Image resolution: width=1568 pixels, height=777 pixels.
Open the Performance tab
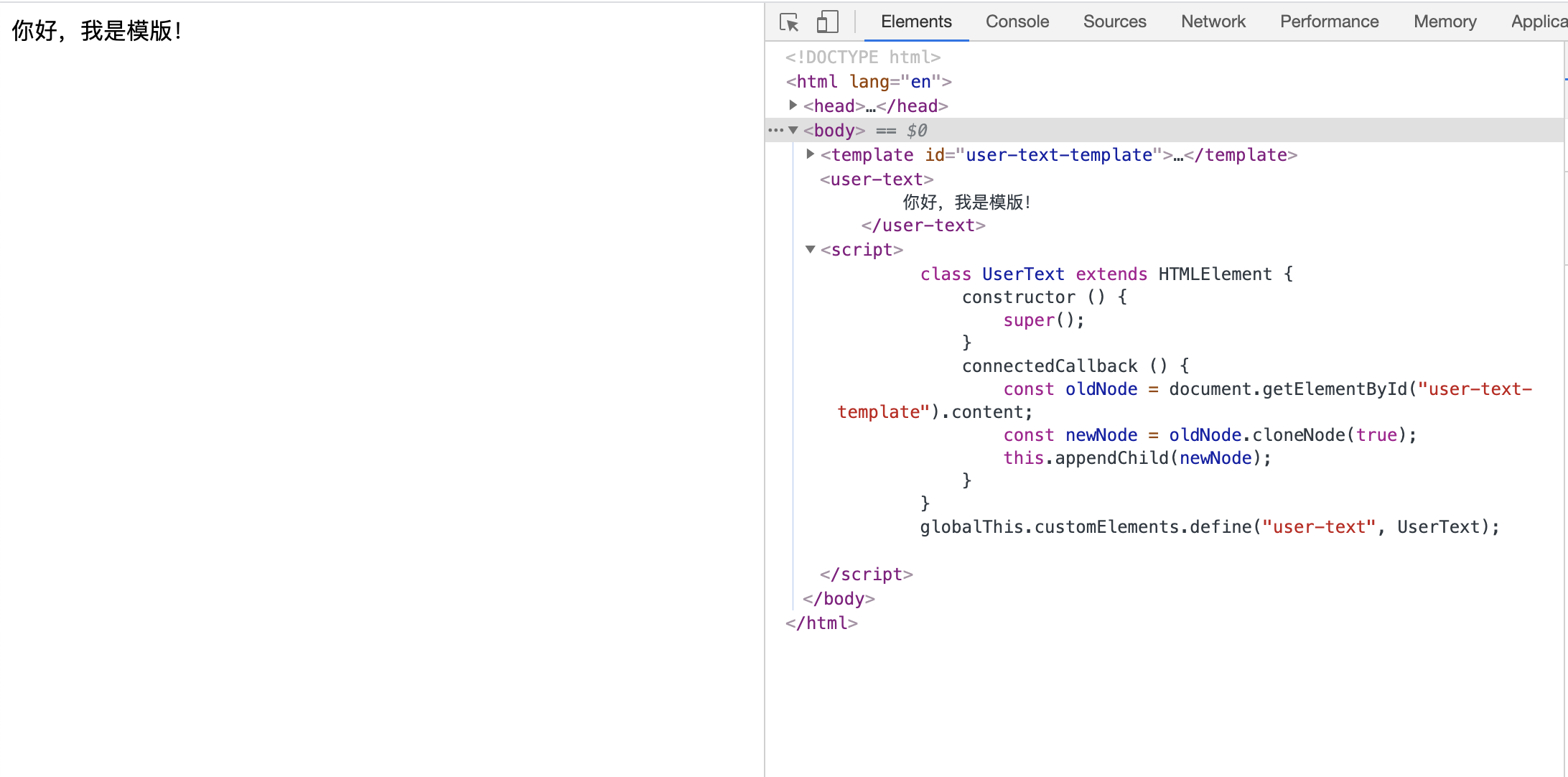(x=1329, y=22)
